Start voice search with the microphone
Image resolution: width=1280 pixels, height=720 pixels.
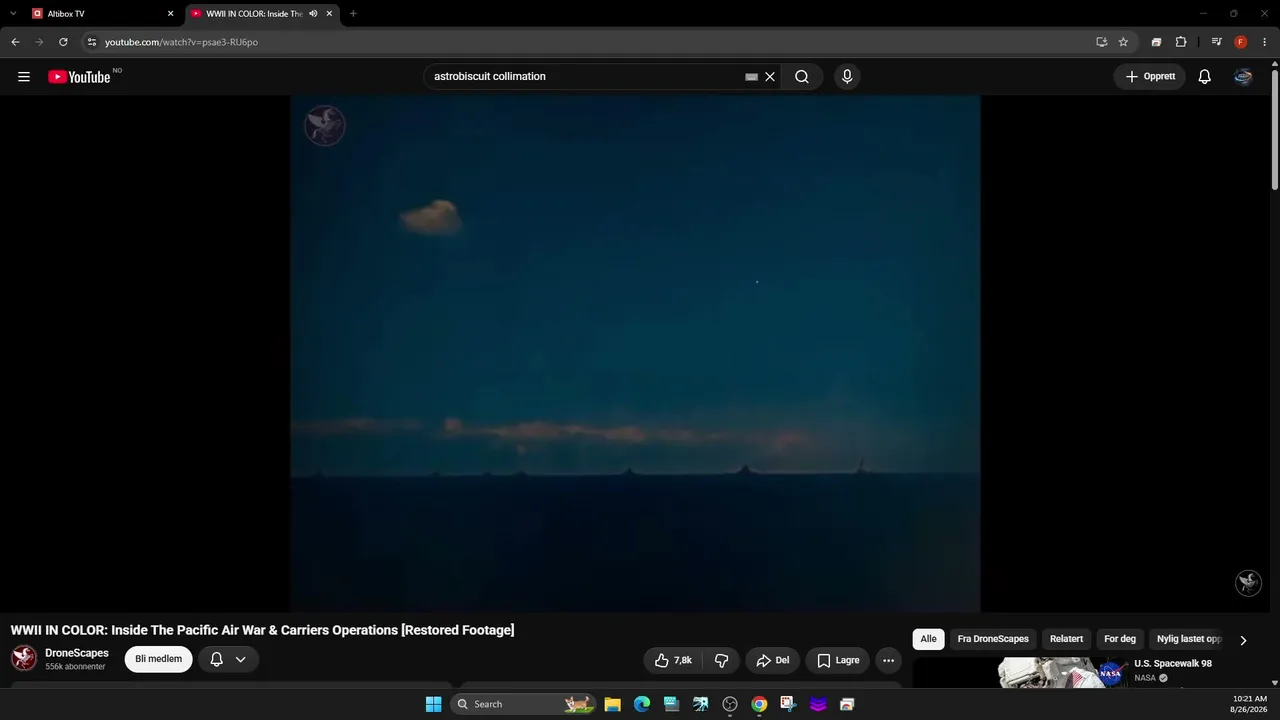click(847, 77)
